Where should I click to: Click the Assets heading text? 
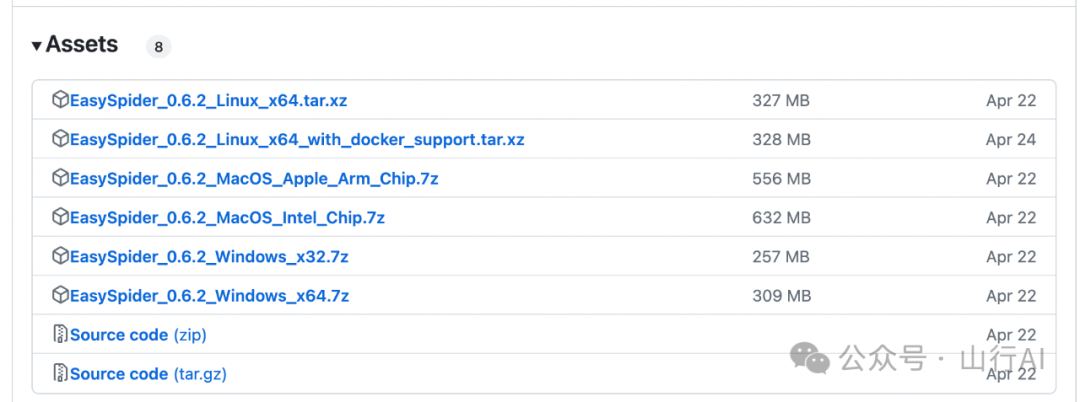(82, 45)
